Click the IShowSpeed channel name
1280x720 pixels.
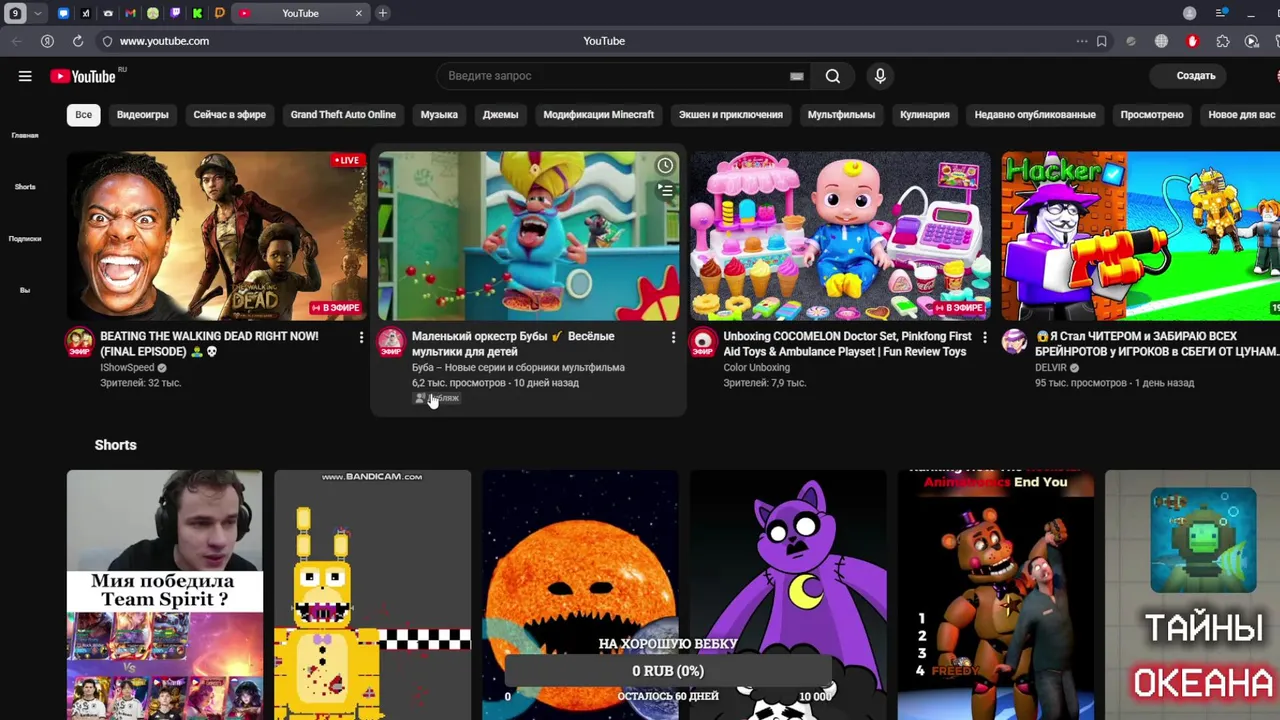tap(127, 368)
